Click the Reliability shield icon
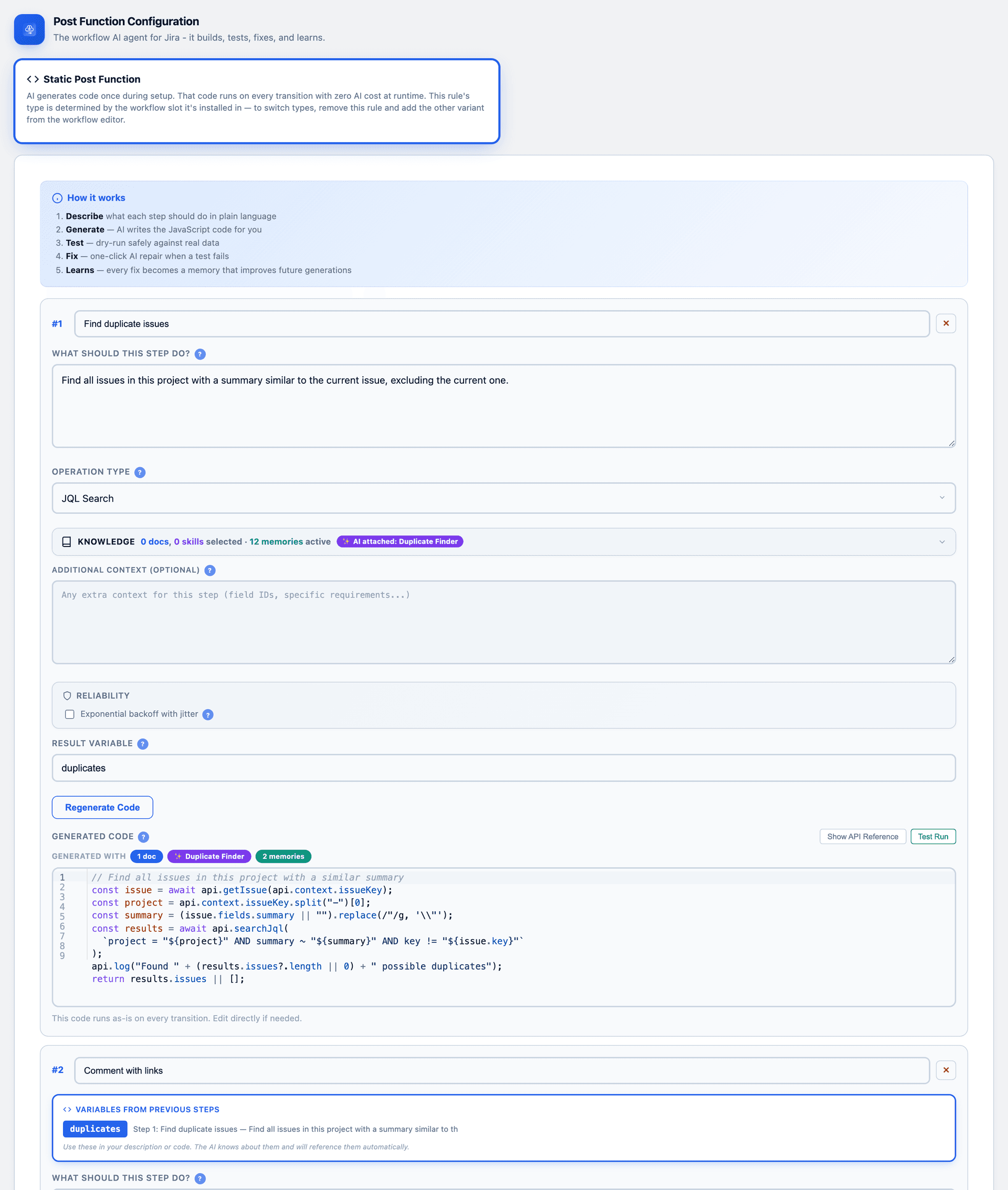Image resolution: width=1008 pixels, height=1190 pixels. coord(67,696)
